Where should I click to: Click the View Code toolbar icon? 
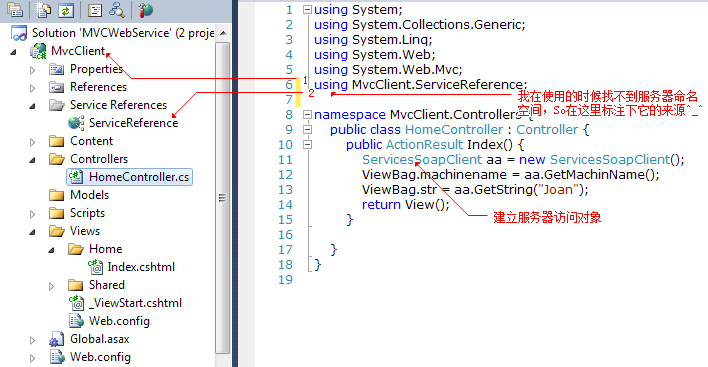tap(95, 10)
